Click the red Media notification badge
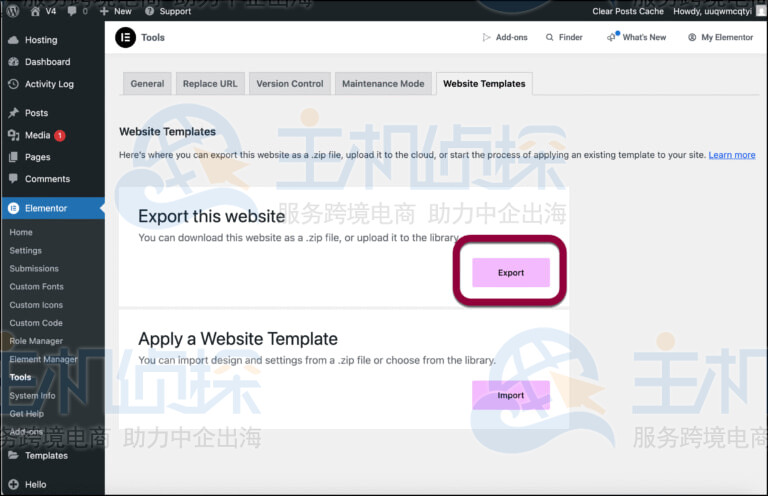Screen dimensions: 768x496 click(60, 136)
